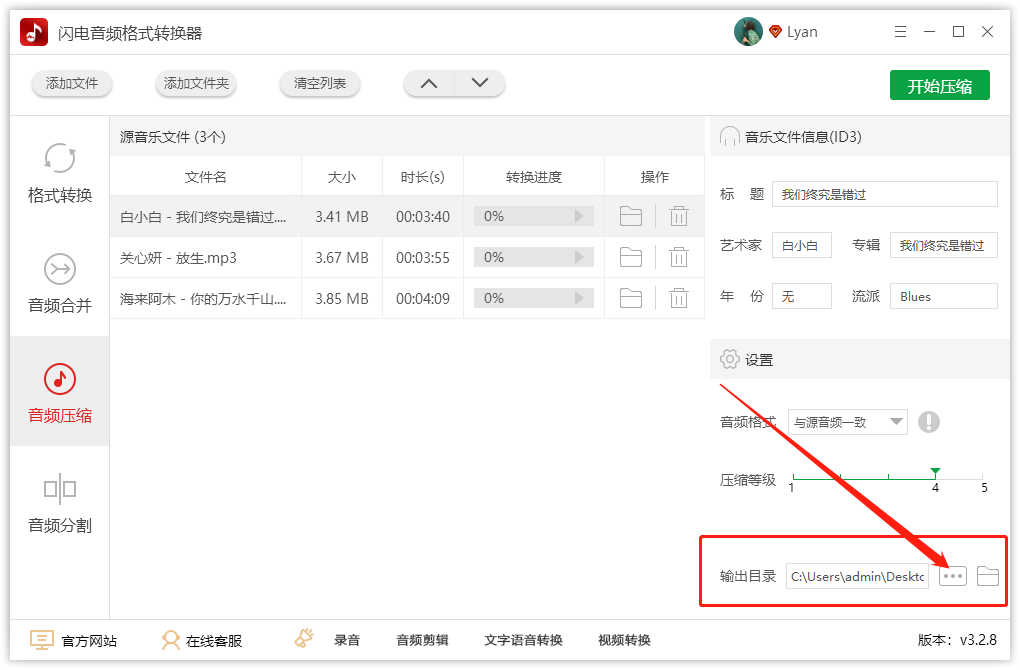
Task: Open the output directory folder icon
Action: (988, 576)
